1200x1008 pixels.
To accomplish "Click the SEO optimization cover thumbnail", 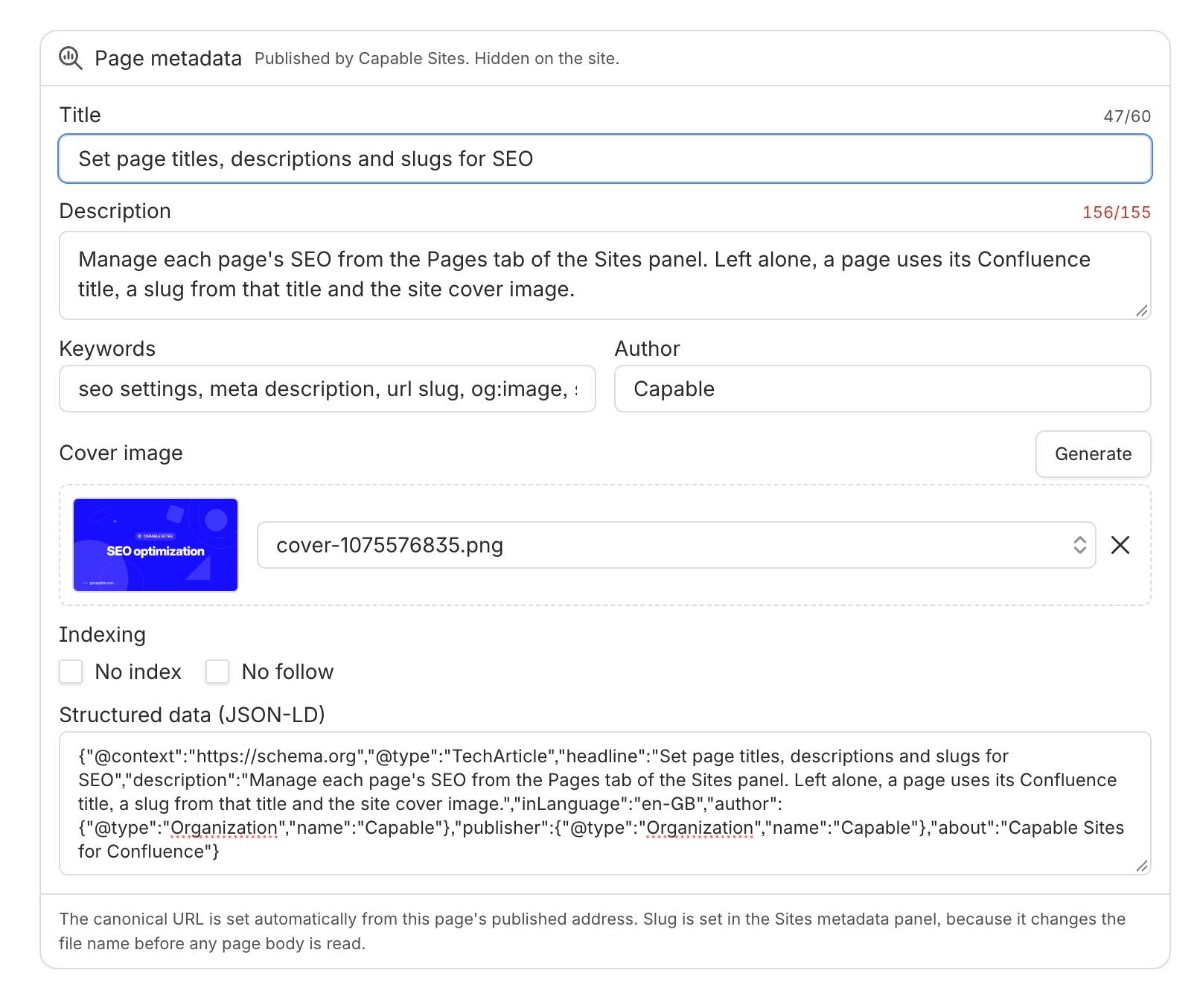I will coord(156,545).
